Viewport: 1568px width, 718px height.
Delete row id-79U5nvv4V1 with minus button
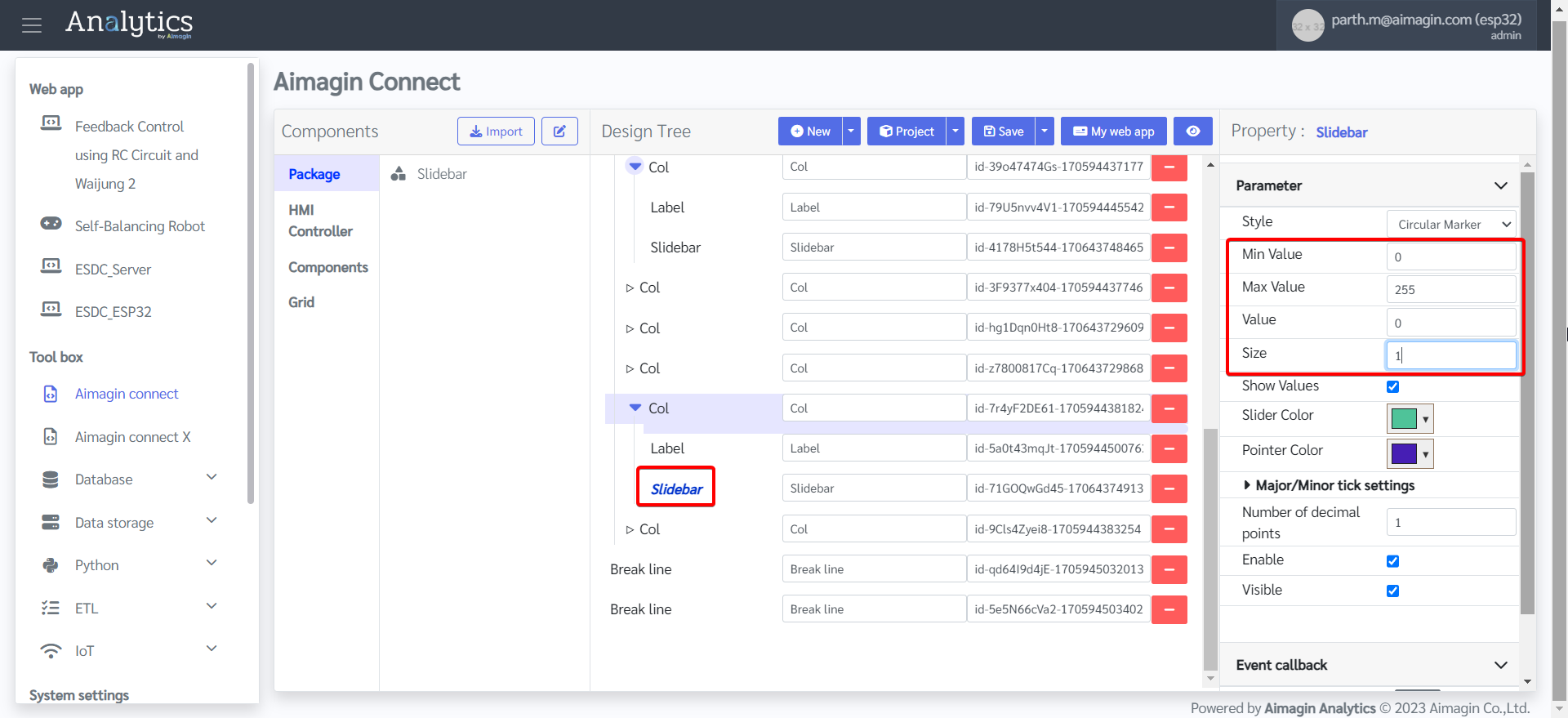(x=1169, y=207)
